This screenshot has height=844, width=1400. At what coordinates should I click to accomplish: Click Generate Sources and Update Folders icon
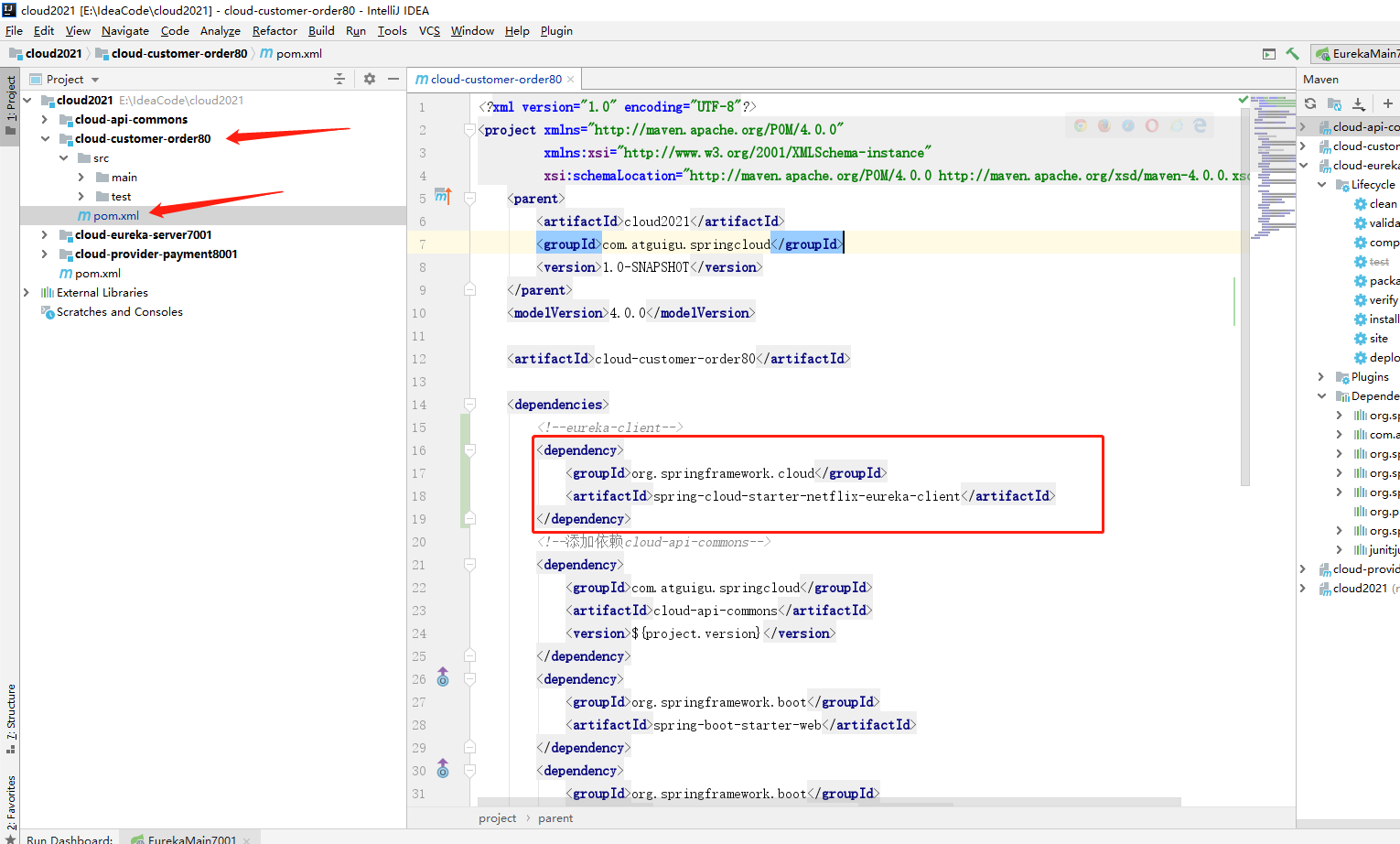pyautogui.click(x=1334, y=103)
